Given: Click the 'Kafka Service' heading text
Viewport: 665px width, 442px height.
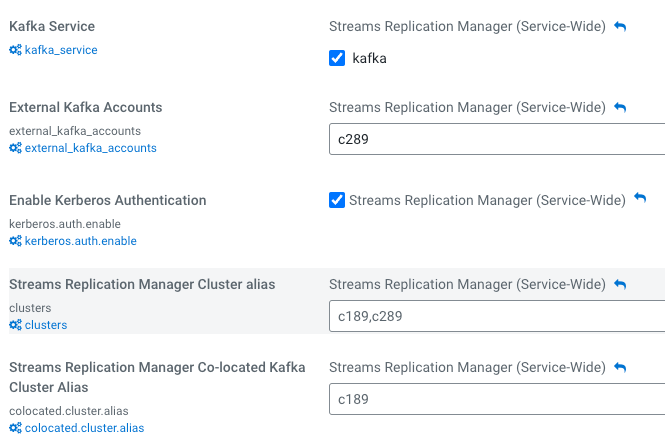Looking at the screenshot, I should point(52,26).
